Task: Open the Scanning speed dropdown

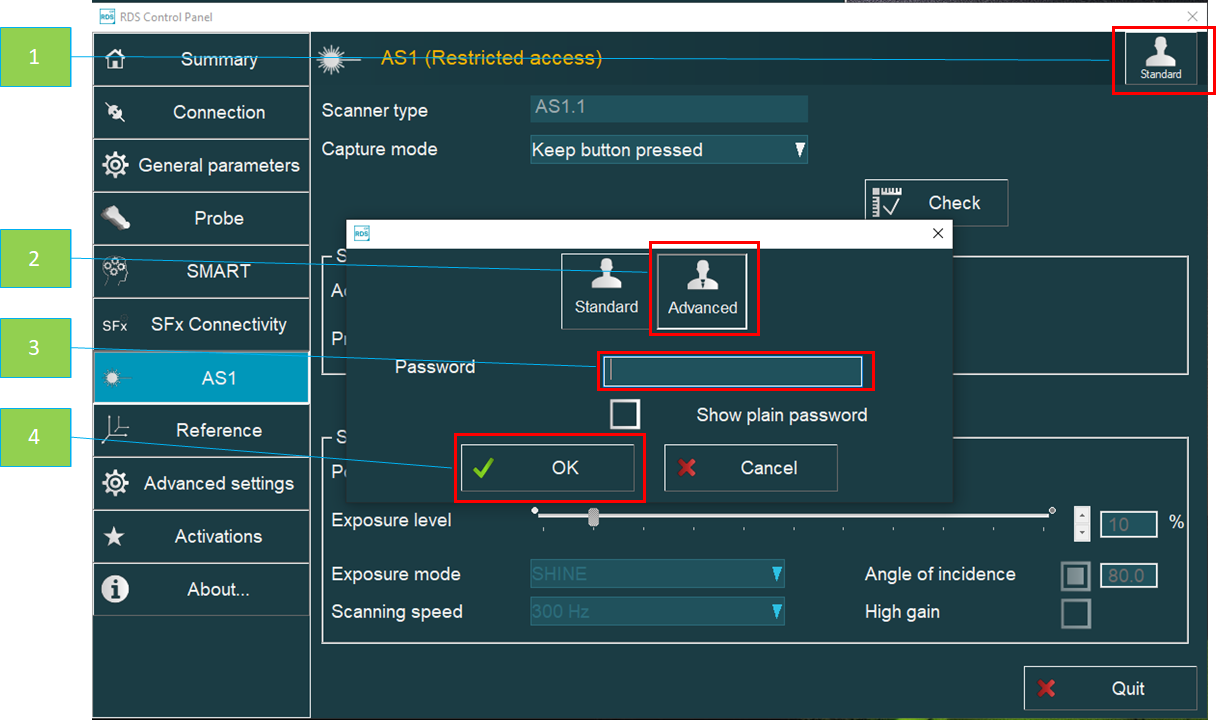Action: pos(777,611)
